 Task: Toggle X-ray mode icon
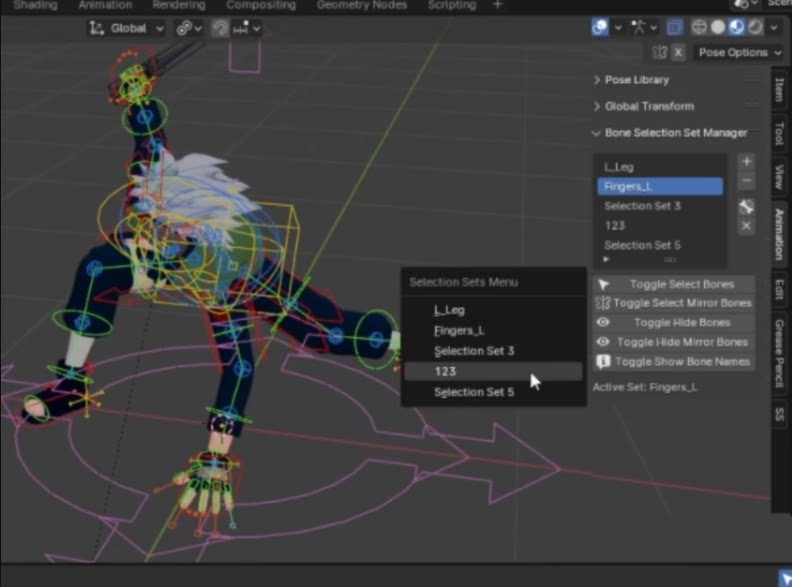coord(674,27)
